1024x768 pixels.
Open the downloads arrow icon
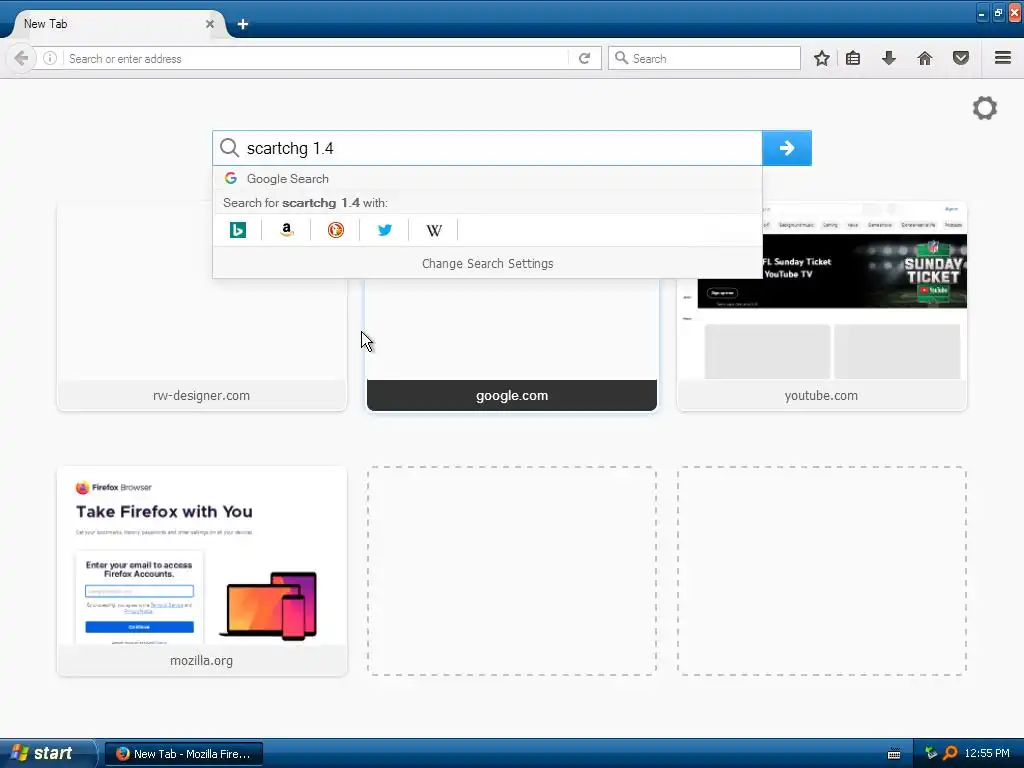pyautogui.click(x=889, y=58)
